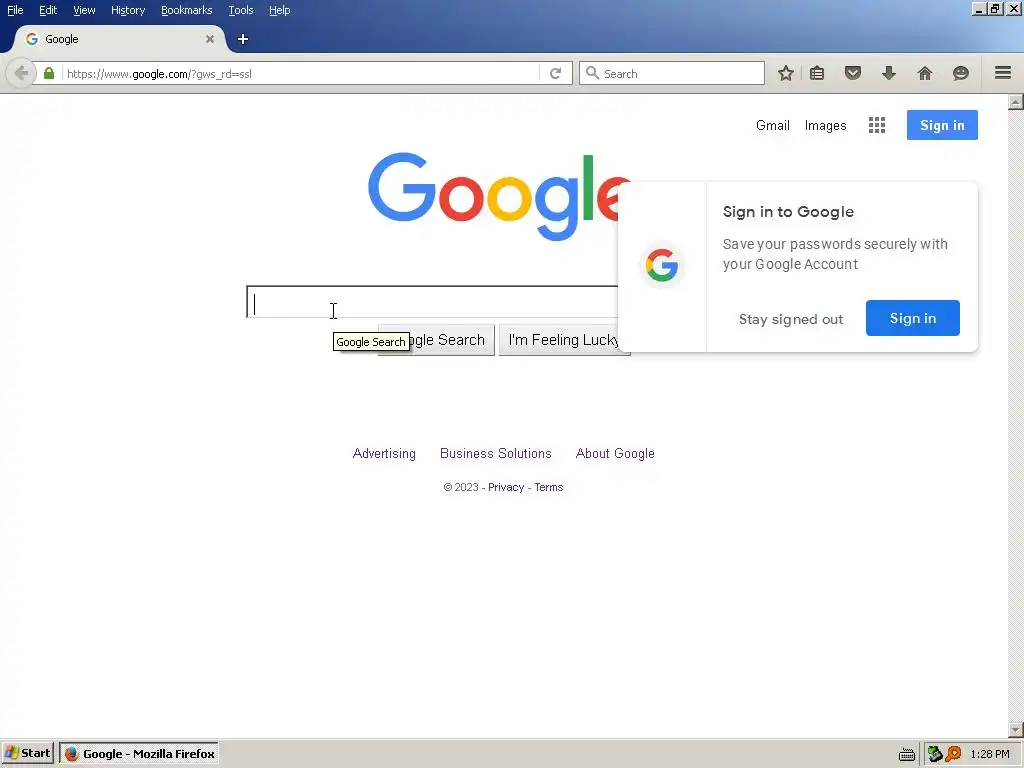Open the Google apps grid icon
Viewport: 1024px width, 768px height.
pos(877,125)
